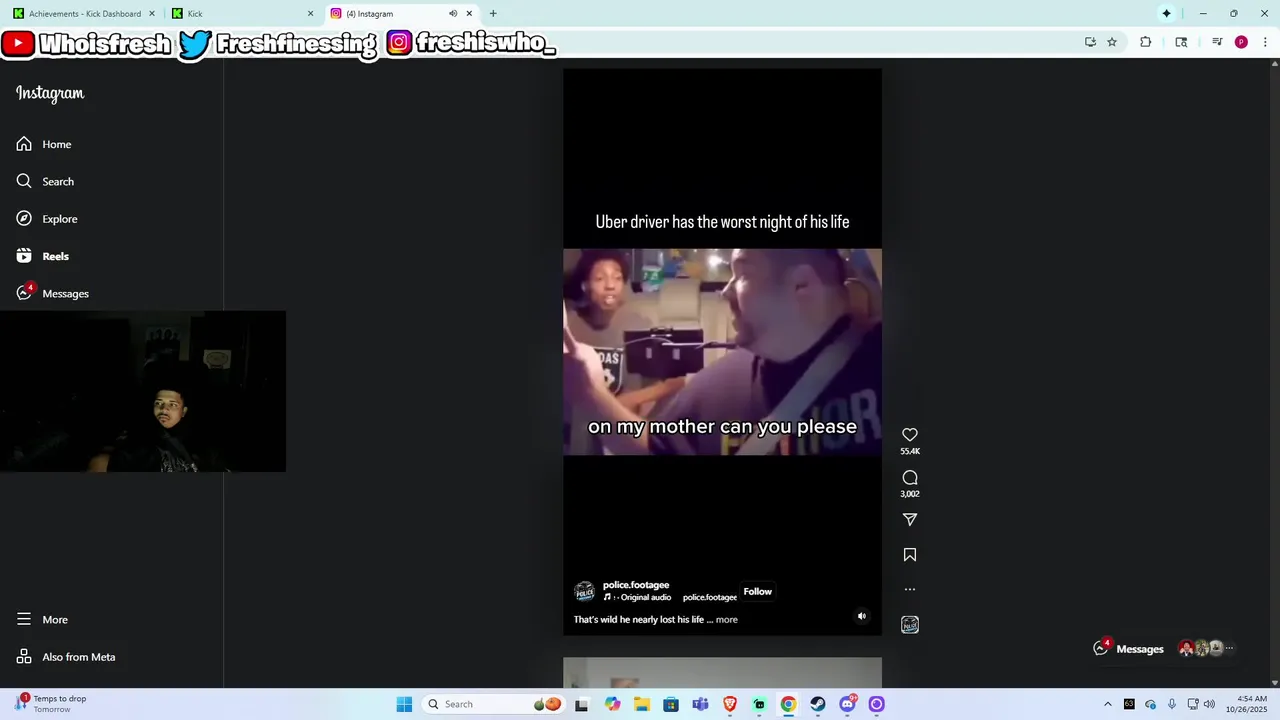Follow police.footagee account
The height and width of the screenshot is (720, 1280).
coord(757,592)
